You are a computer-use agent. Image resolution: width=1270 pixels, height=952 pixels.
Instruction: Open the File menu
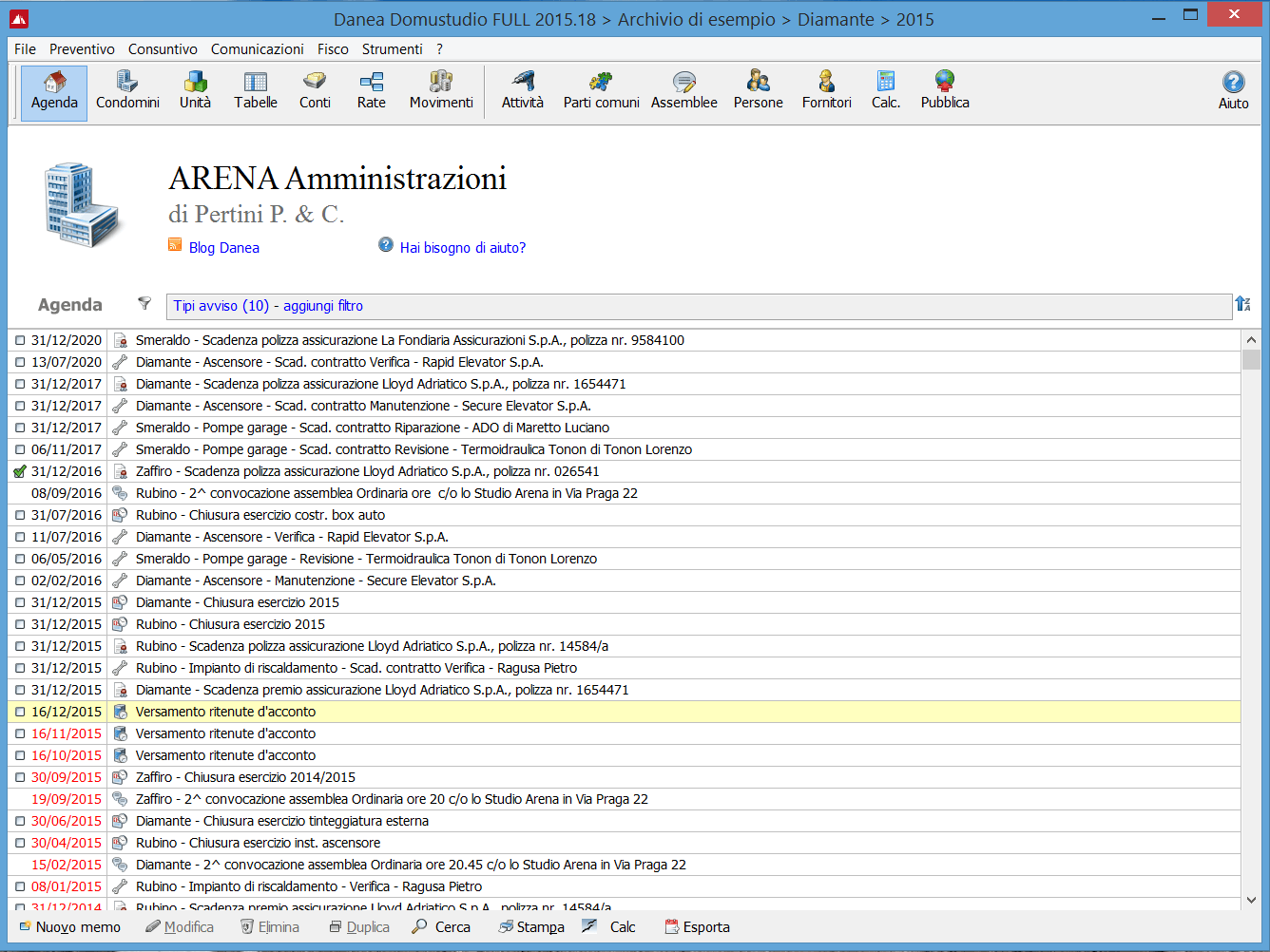tap(26, 49)
